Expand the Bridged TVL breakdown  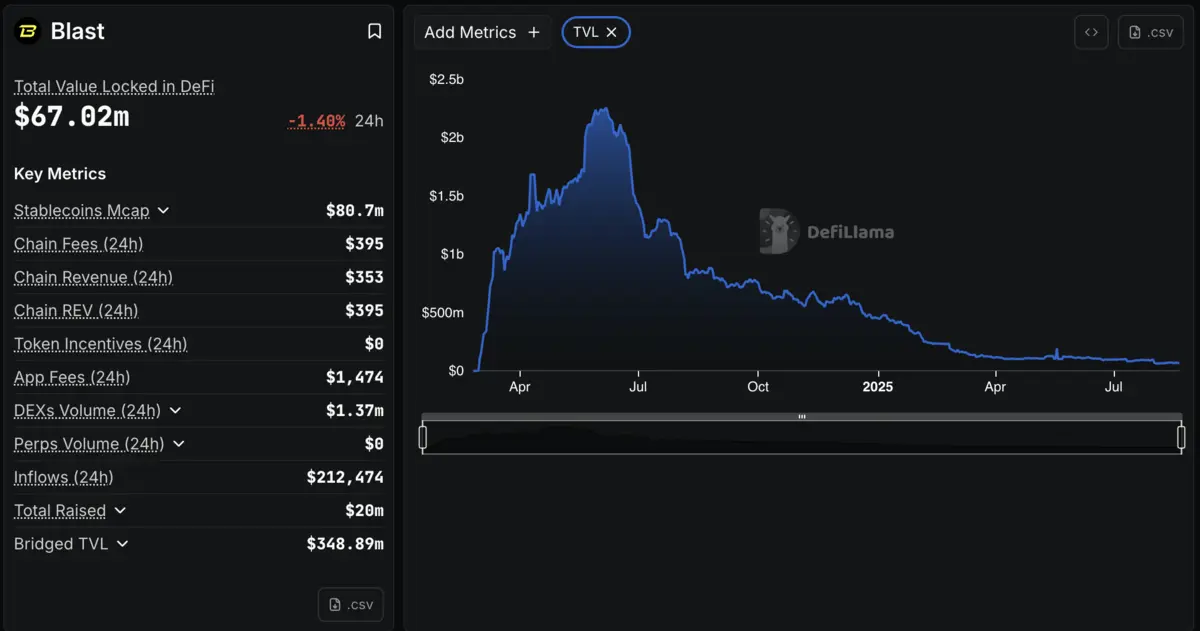click(123, 544)
